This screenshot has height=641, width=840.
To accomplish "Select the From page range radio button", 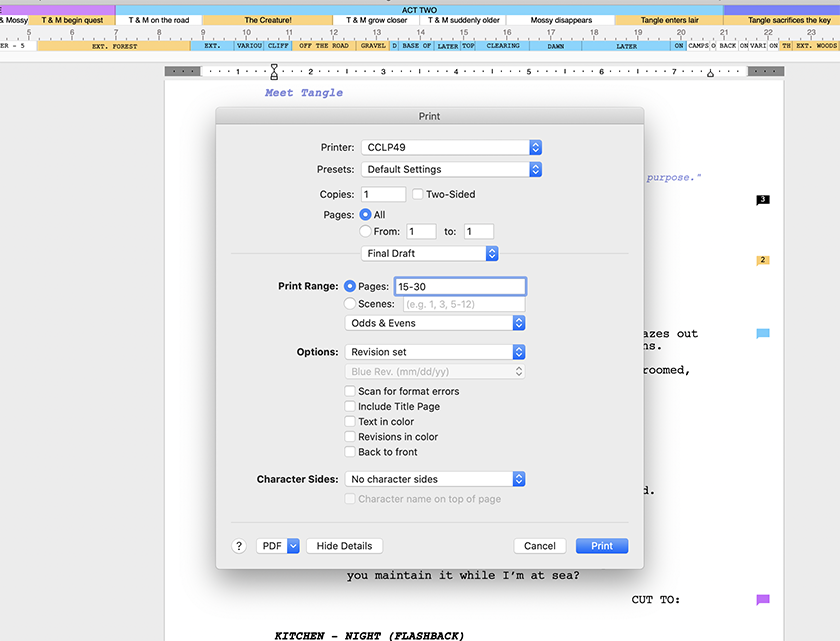I will tap(366, 231).
